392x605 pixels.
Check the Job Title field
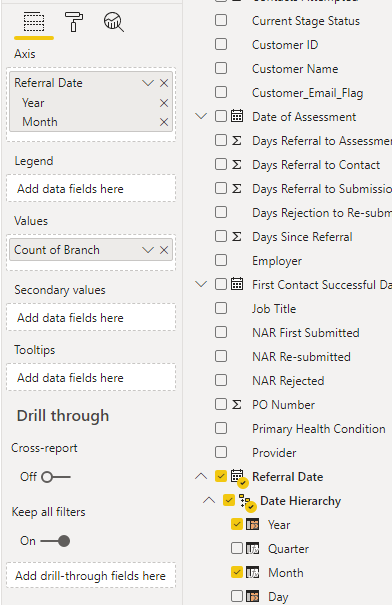221,308
